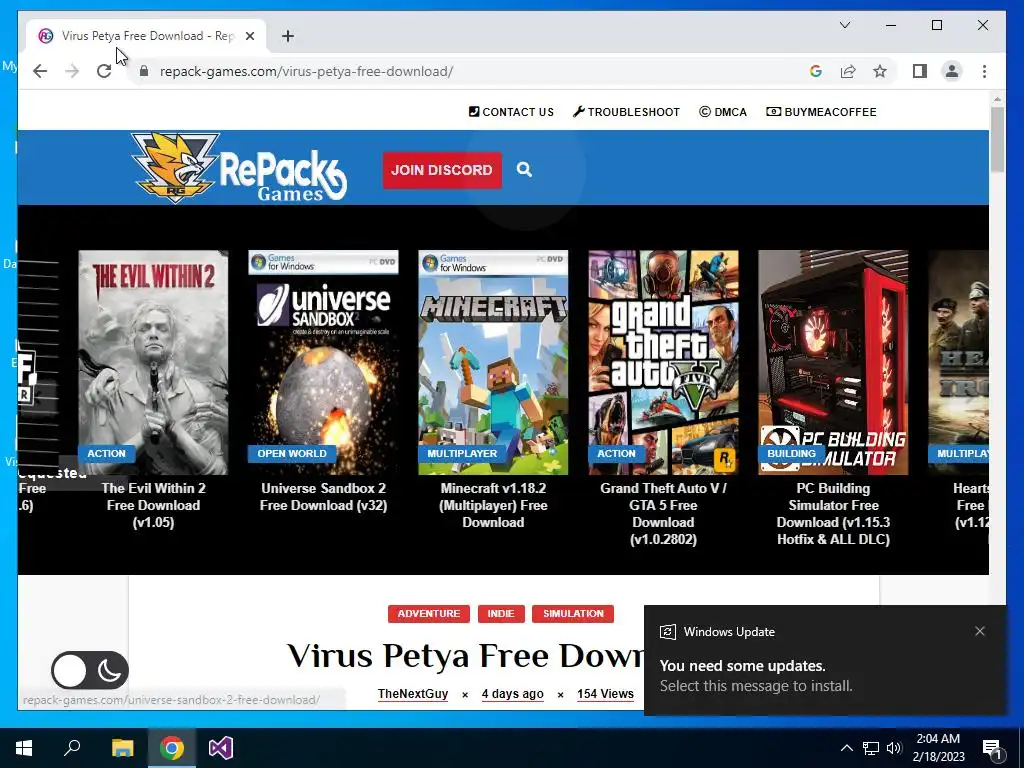Screen dimensions: 1024x768
Task: Click the page vertical scrollbar thumb
Action: coord(997,139)
